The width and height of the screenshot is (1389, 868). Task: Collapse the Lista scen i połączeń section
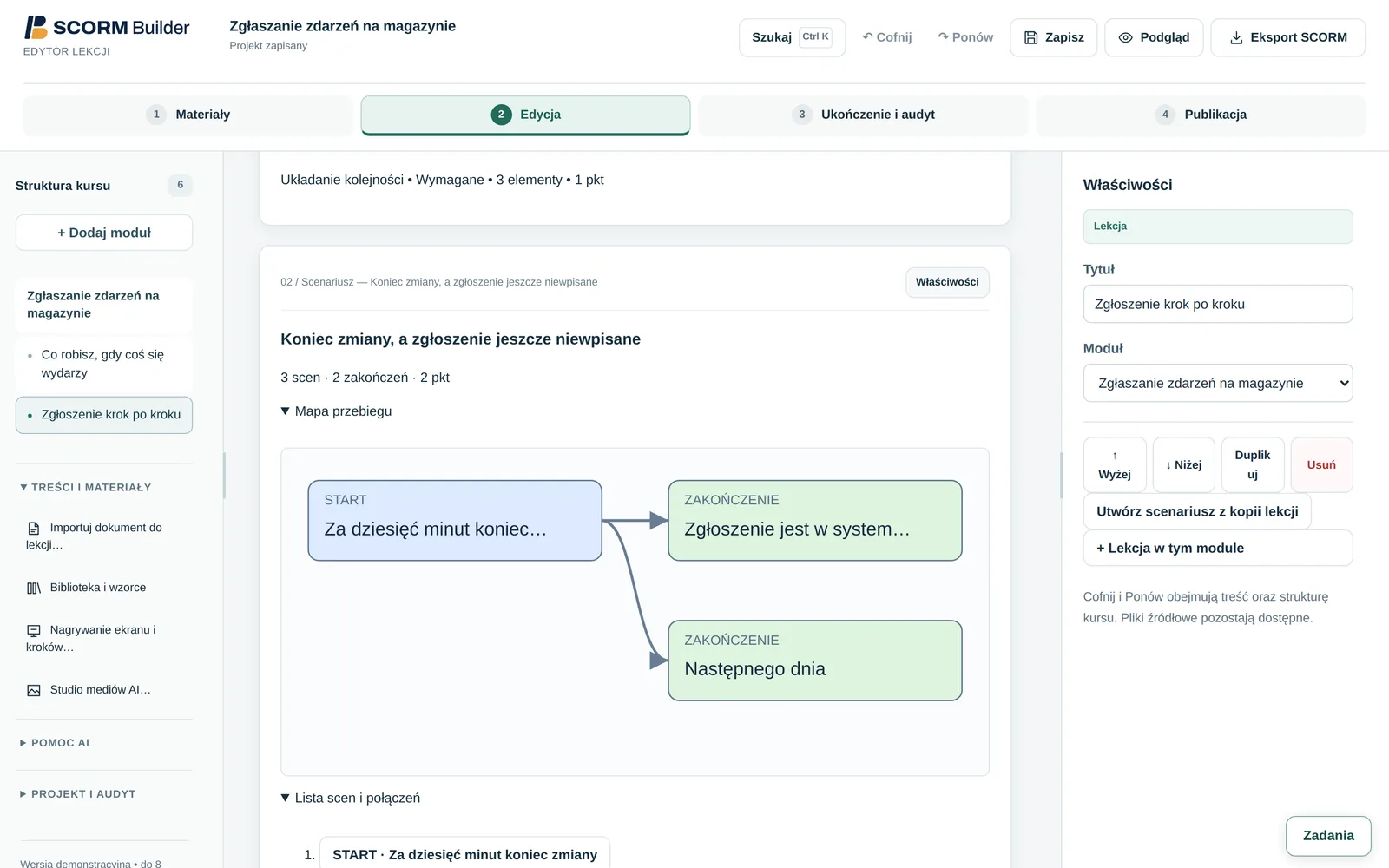(350, 798)
